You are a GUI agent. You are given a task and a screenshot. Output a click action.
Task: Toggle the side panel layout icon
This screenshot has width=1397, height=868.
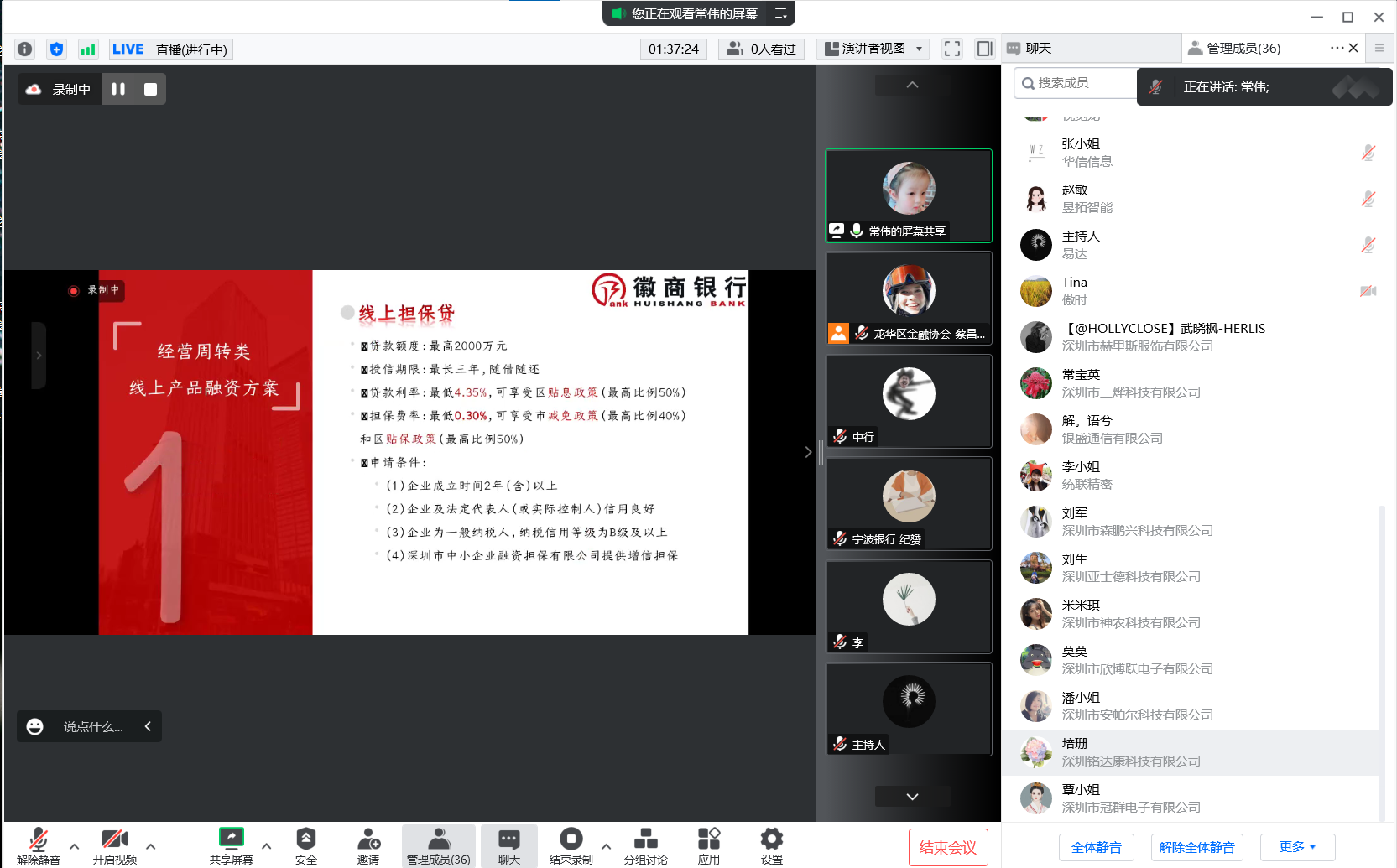click(984, 49)
